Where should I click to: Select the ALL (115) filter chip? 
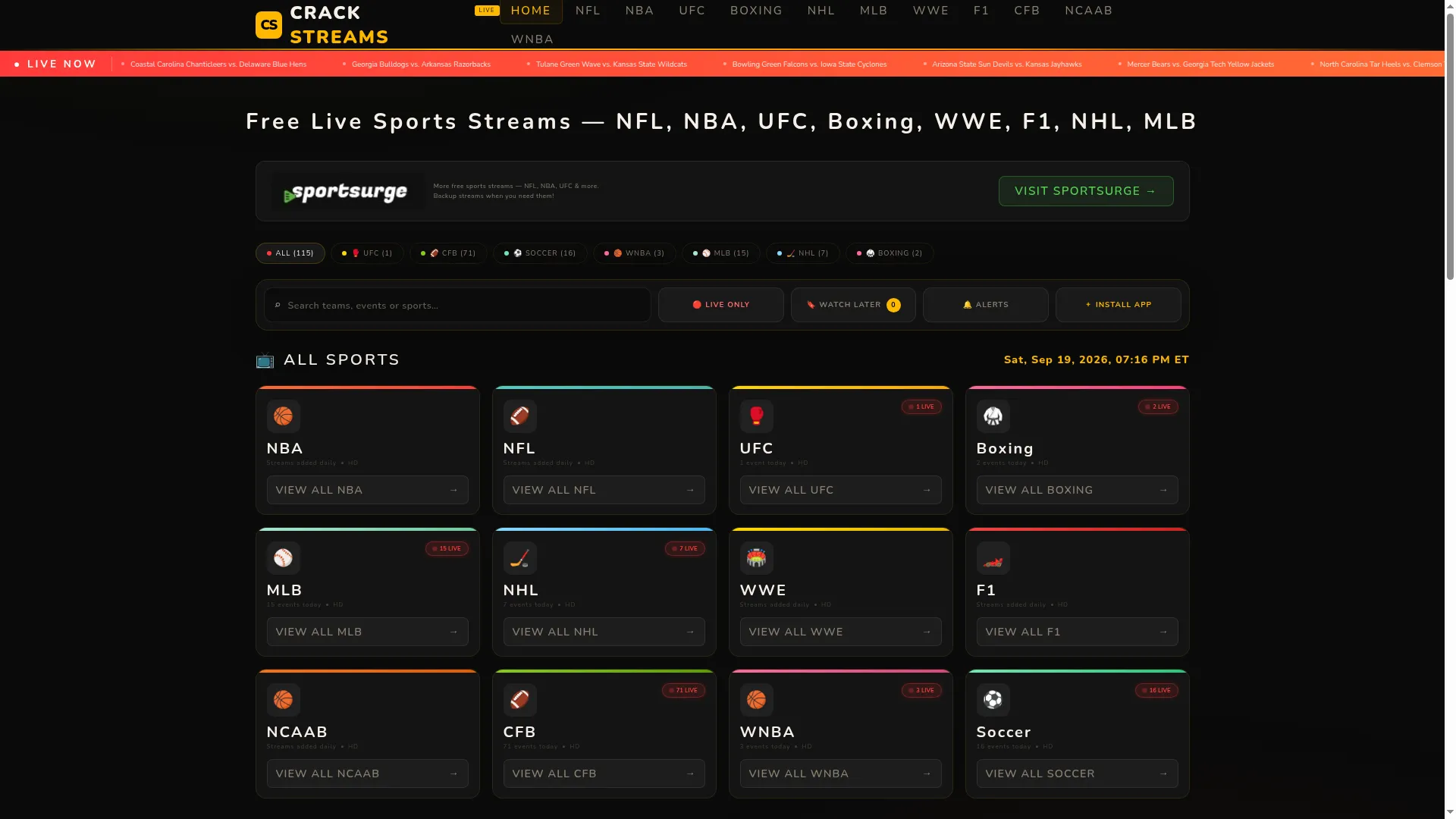(x=290, y=253)
